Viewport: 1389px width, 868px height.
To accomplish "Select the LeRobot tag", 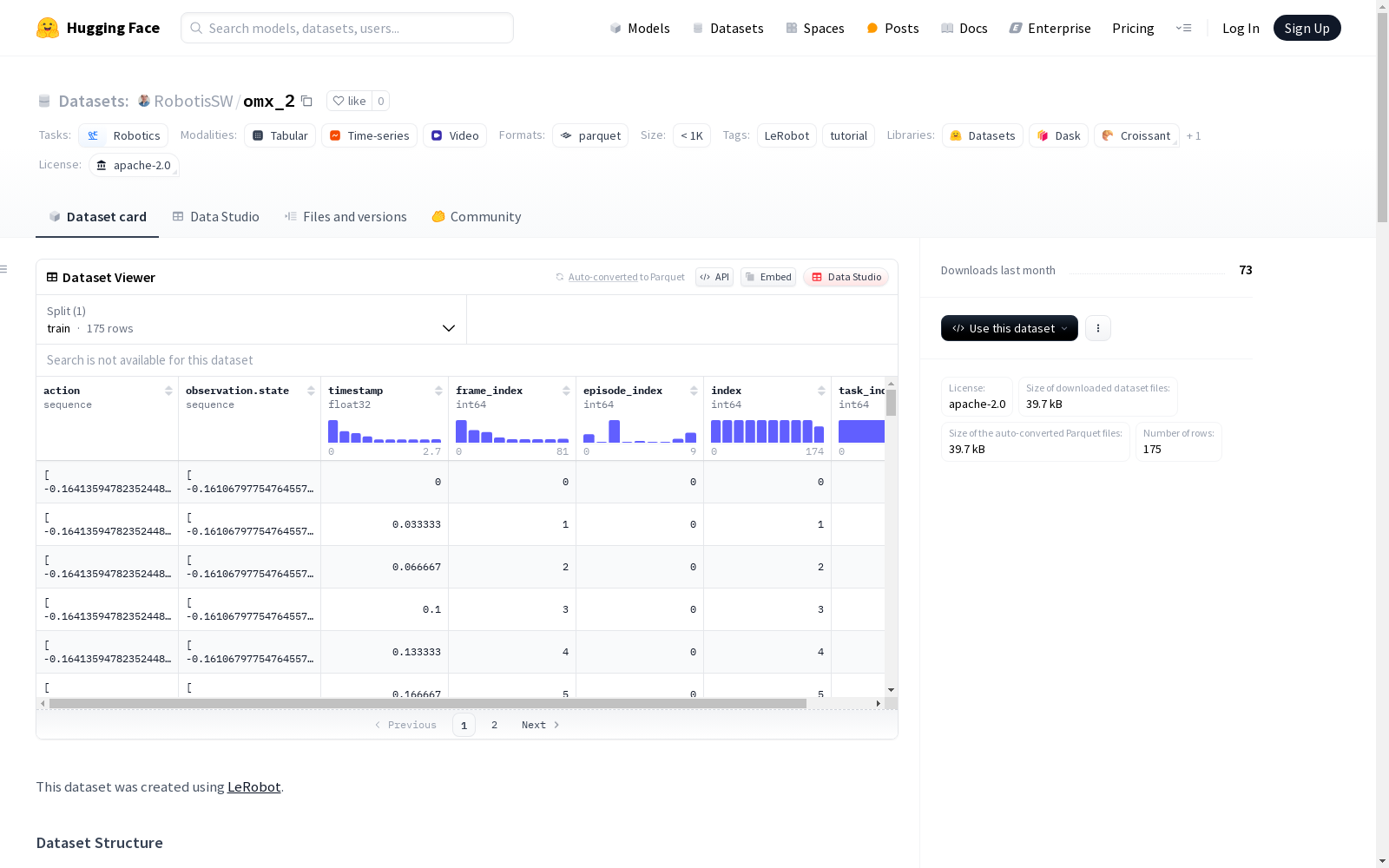I will [x=787, y=135].
